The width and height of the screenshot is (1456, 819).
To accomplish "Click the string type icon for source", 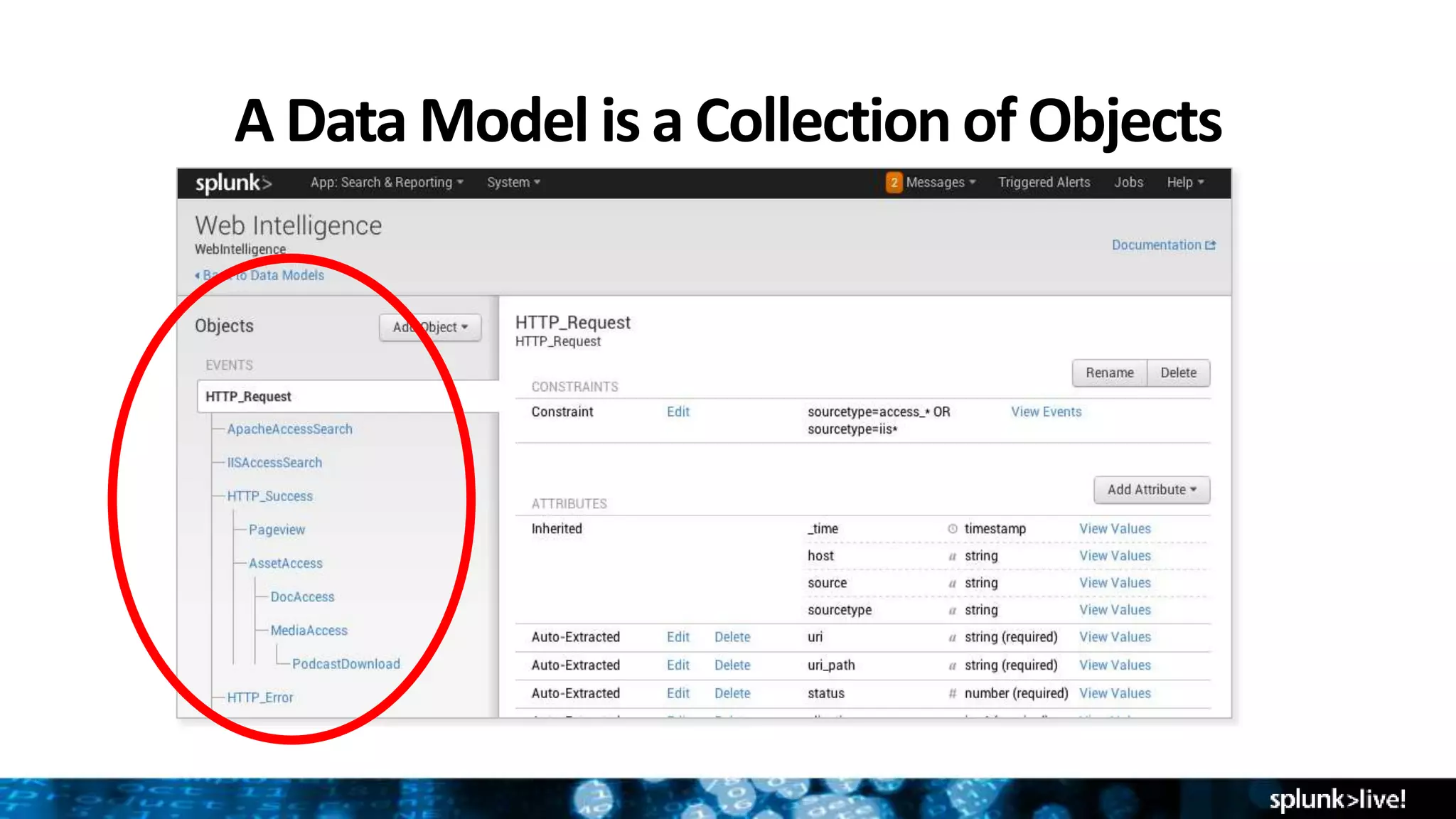I will point(953,584).
